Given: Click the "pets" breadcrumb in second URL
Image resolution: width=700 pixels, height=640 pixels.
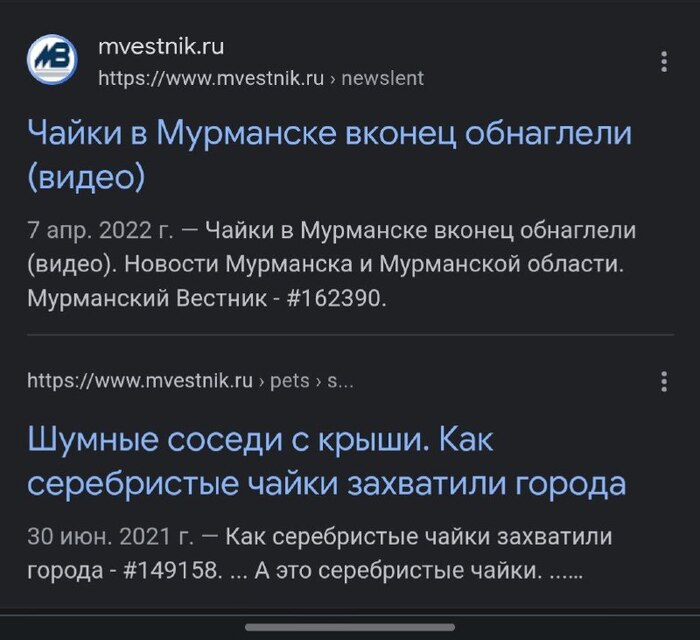Looking at the screenshot, I should click(x=289, y=381).
